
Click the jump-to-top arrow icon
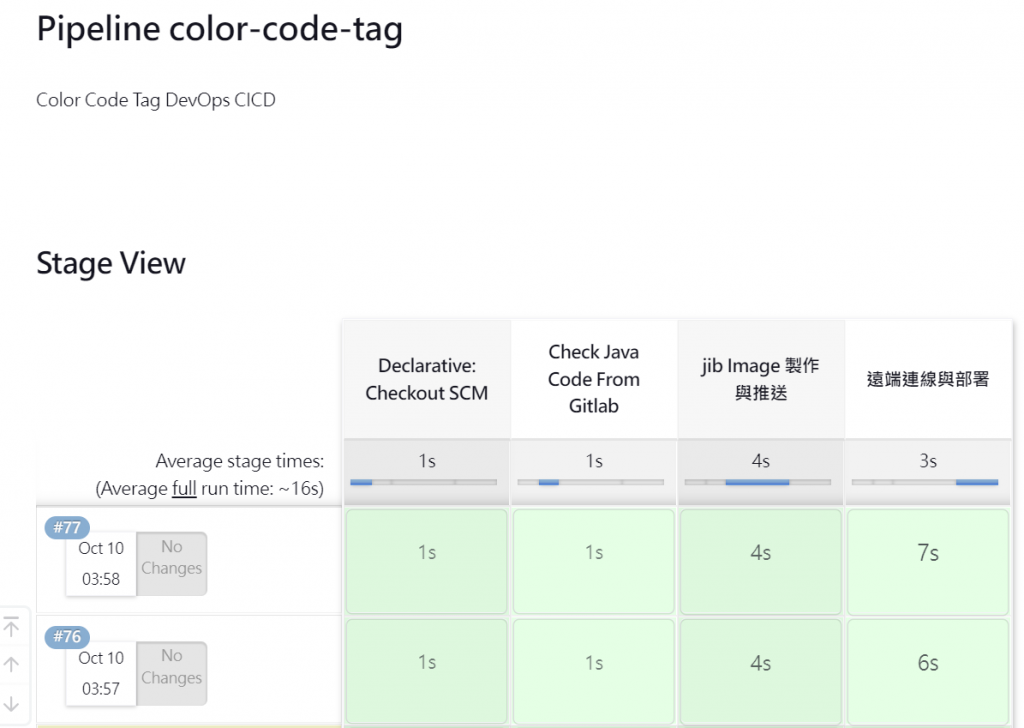(12, 627)
